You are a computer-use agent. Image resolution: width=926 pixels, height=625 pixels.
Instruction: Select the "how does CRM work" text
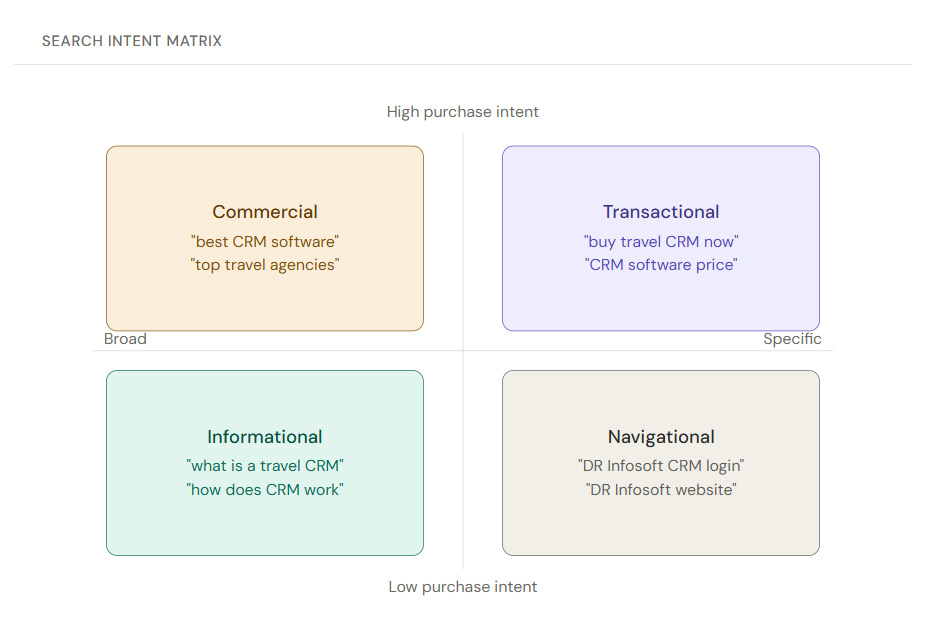coord(265,490)
